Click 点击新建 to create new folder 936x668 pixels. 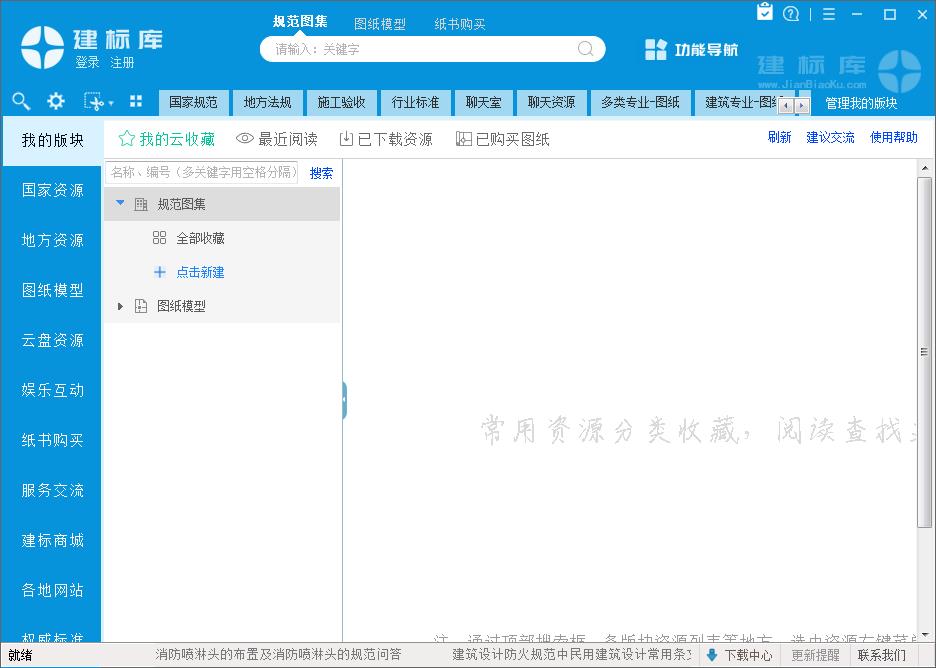[200, 272]
